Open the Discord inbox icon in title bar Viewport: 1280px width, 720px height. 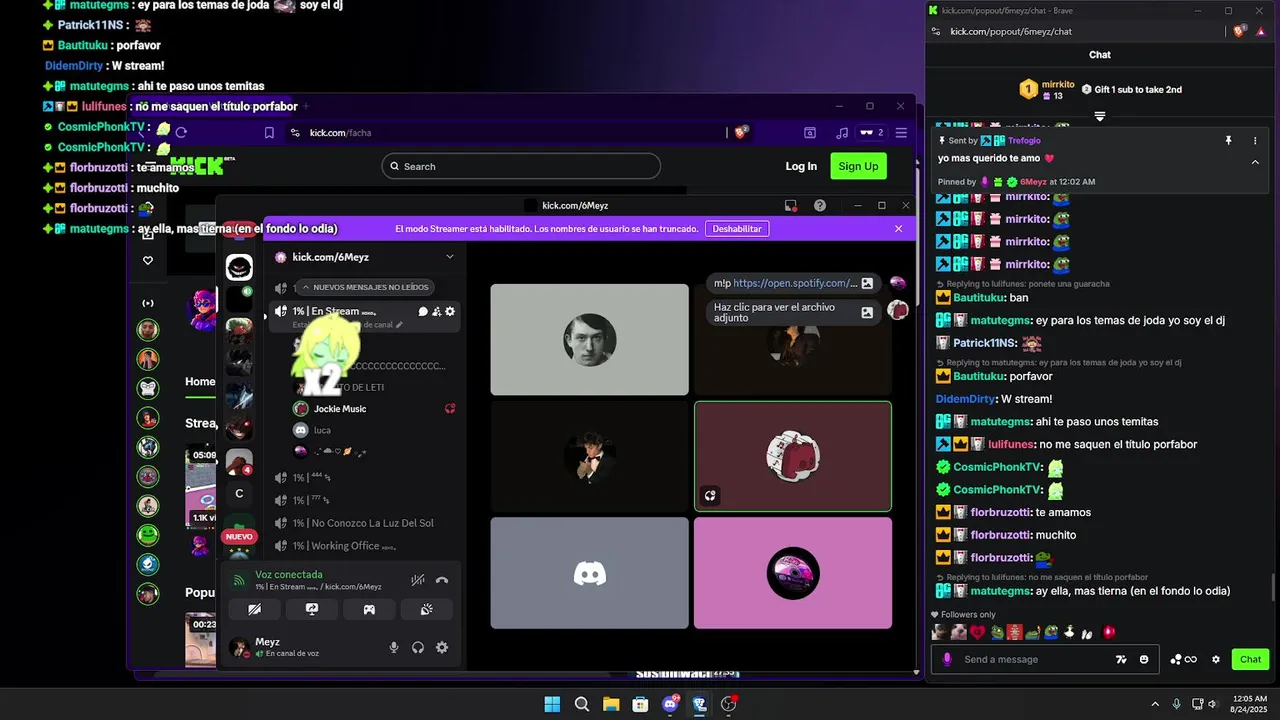pos(791,206)
